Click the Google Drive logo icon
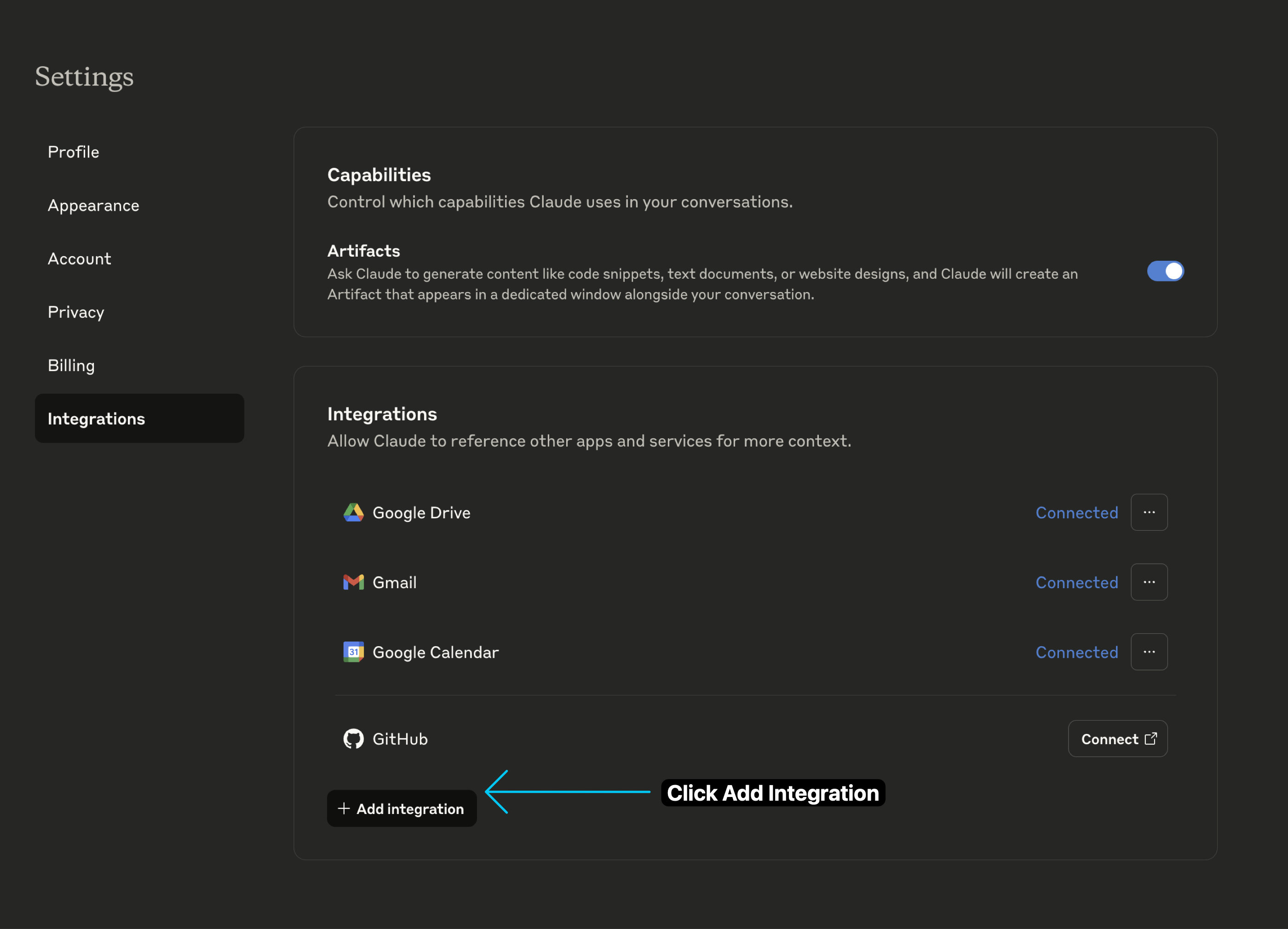Image resolution: width=1288 pixels, height=929 pixels. coord(353,512)
